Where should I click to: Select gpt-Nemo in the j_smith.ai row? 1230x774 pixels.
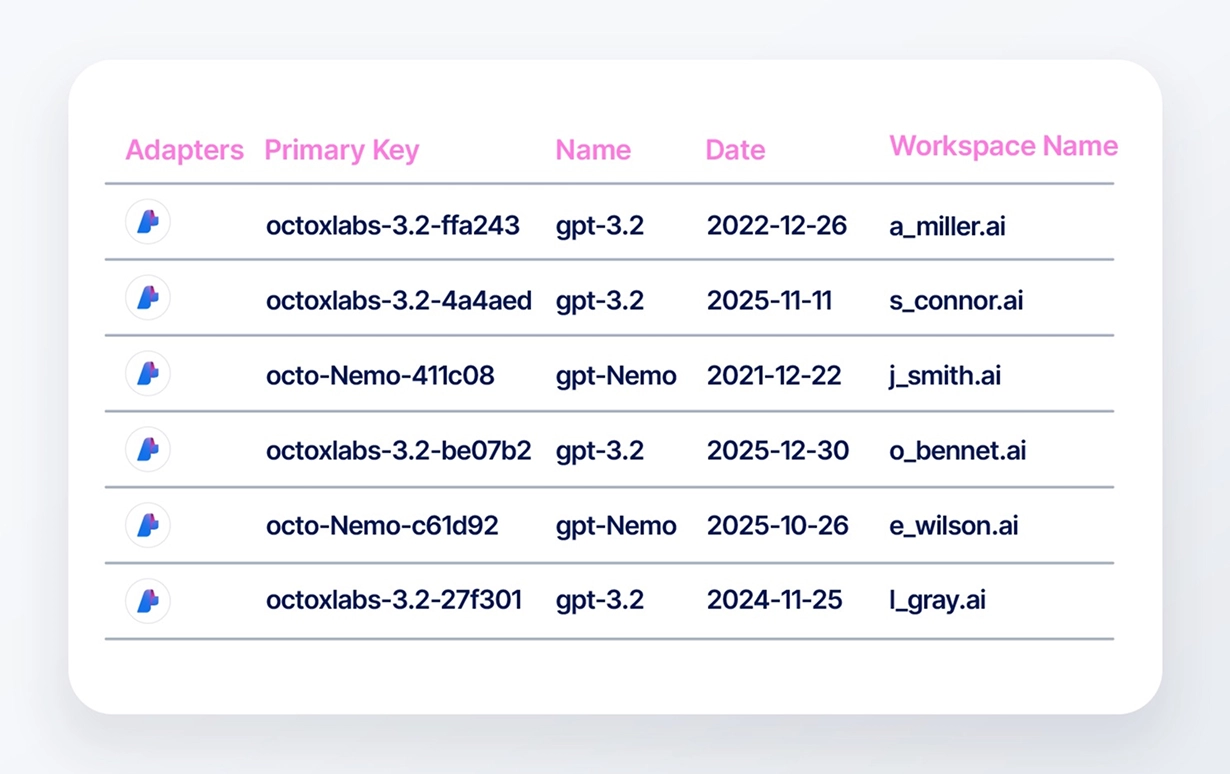(x=616, y=377)
